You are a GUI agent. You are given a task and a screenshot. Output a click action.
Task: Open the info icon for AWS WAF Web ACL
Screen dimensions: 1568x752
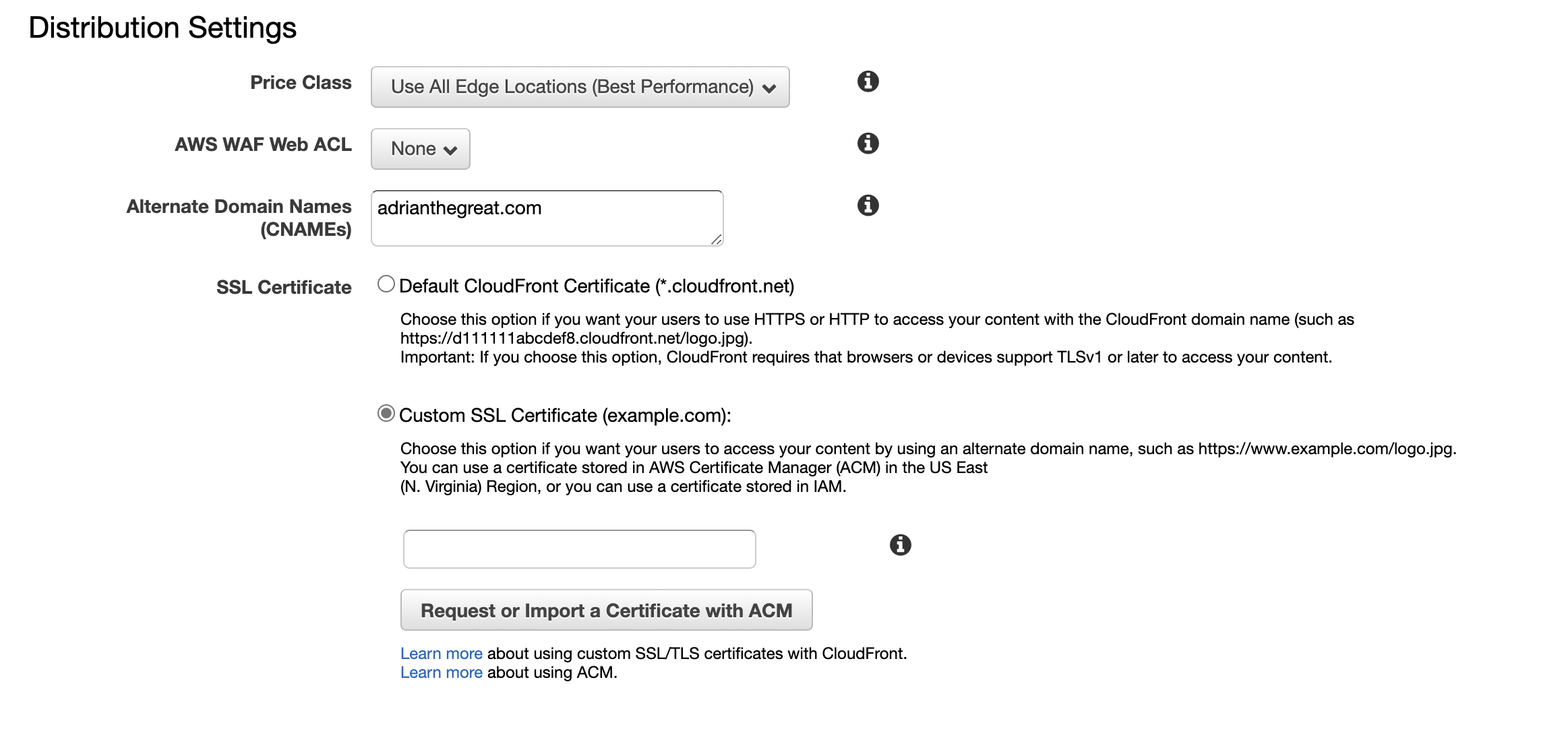868,143
